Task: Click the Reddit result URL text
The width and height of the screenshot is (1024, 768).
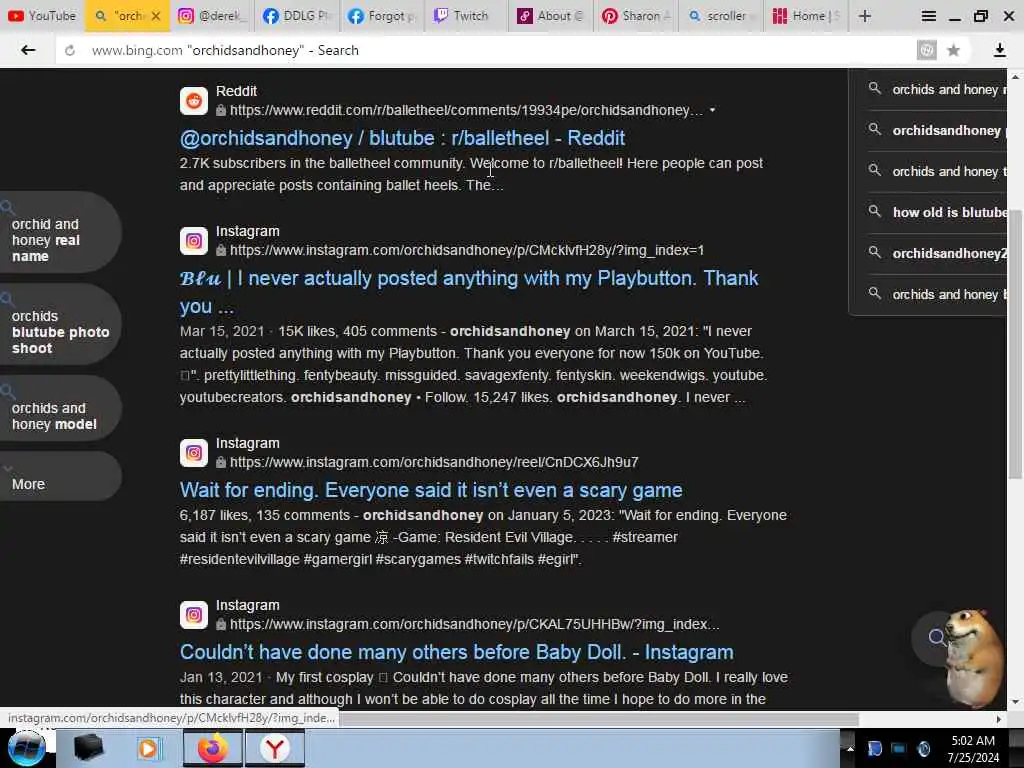Action: point(466,110)
